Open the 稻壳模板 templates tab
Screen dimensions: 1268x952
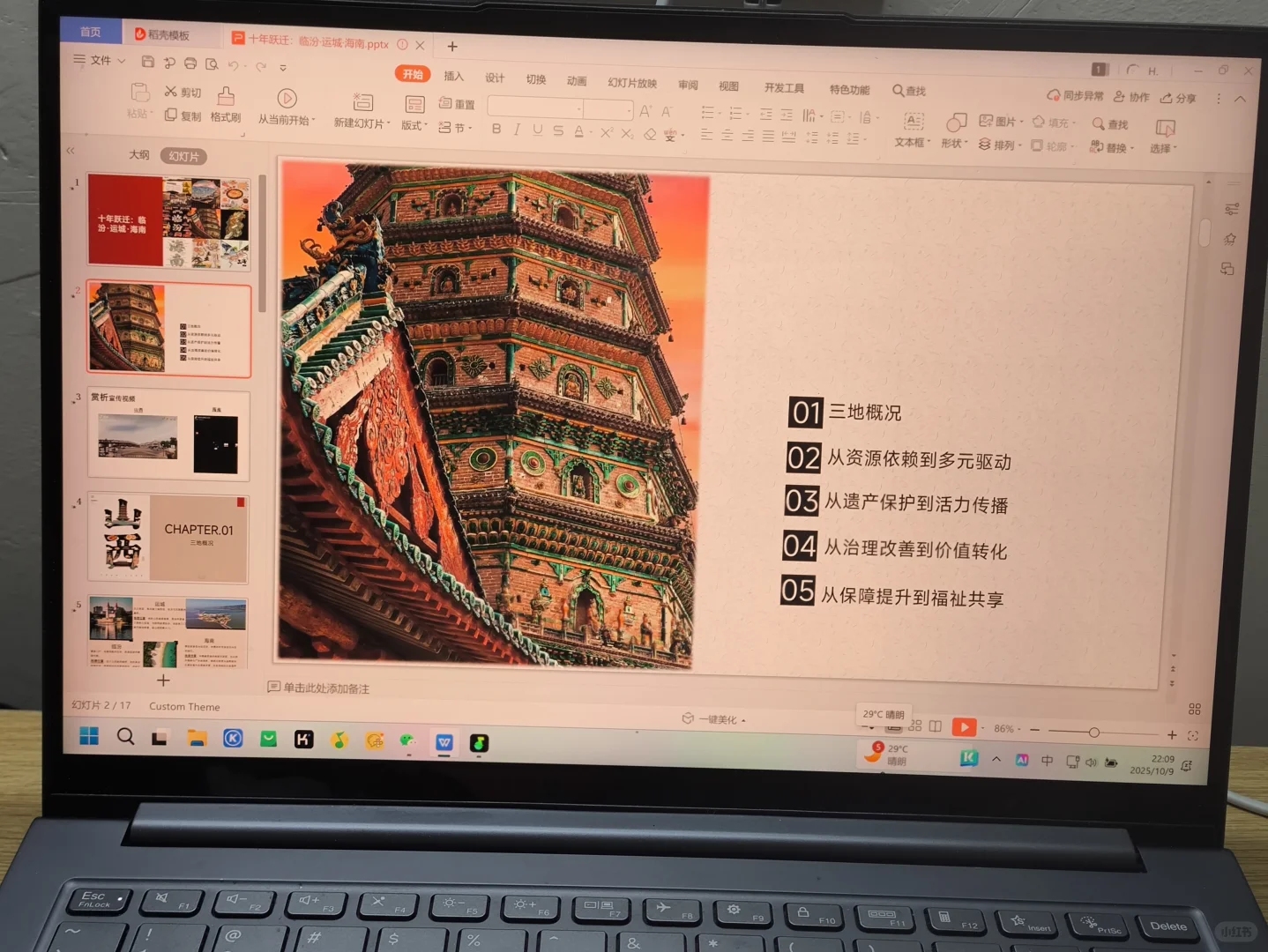161,34
